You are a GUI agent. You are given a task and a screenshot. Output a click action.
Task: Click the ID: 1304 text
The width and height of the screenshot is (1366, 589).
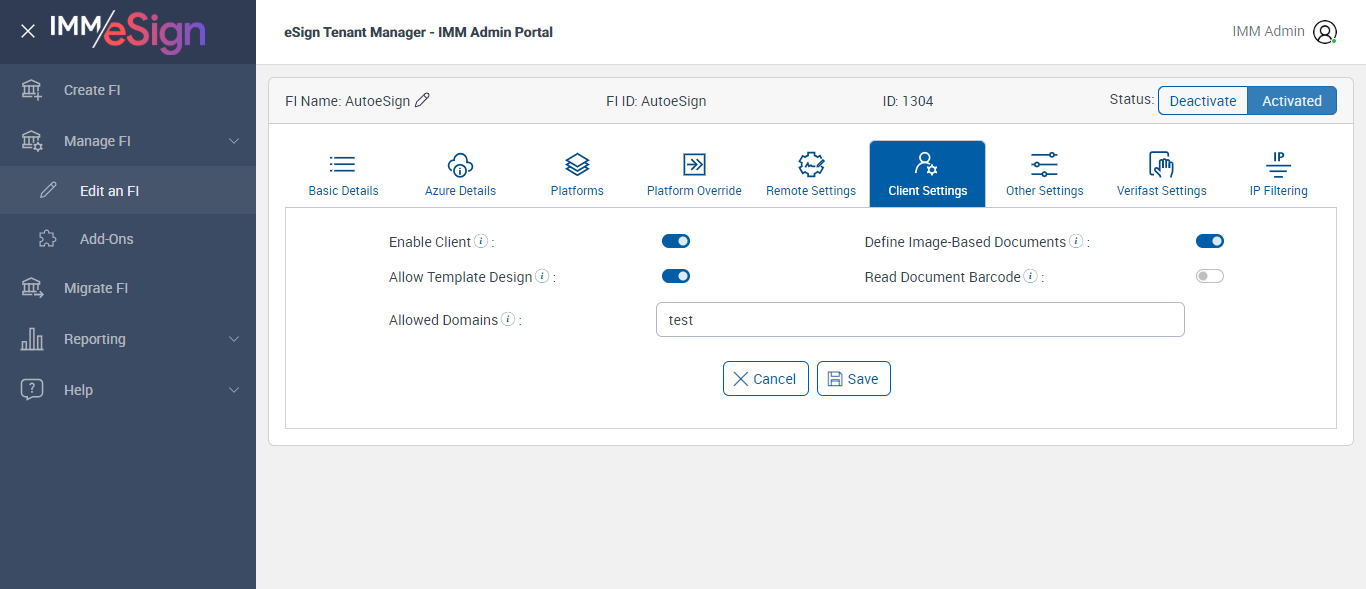[908, 101]
